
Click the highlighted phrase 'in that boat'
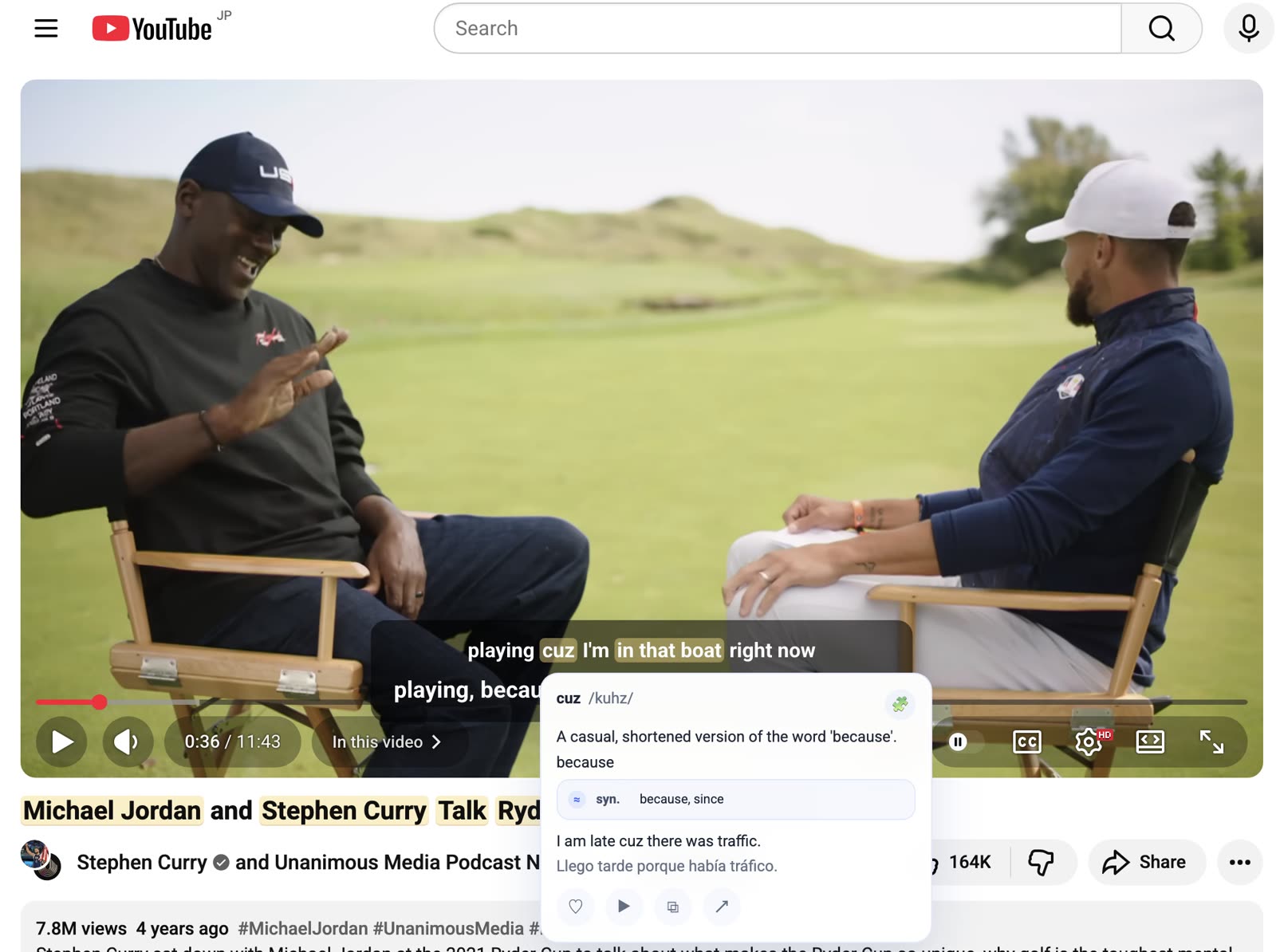[x=669, y=651]
